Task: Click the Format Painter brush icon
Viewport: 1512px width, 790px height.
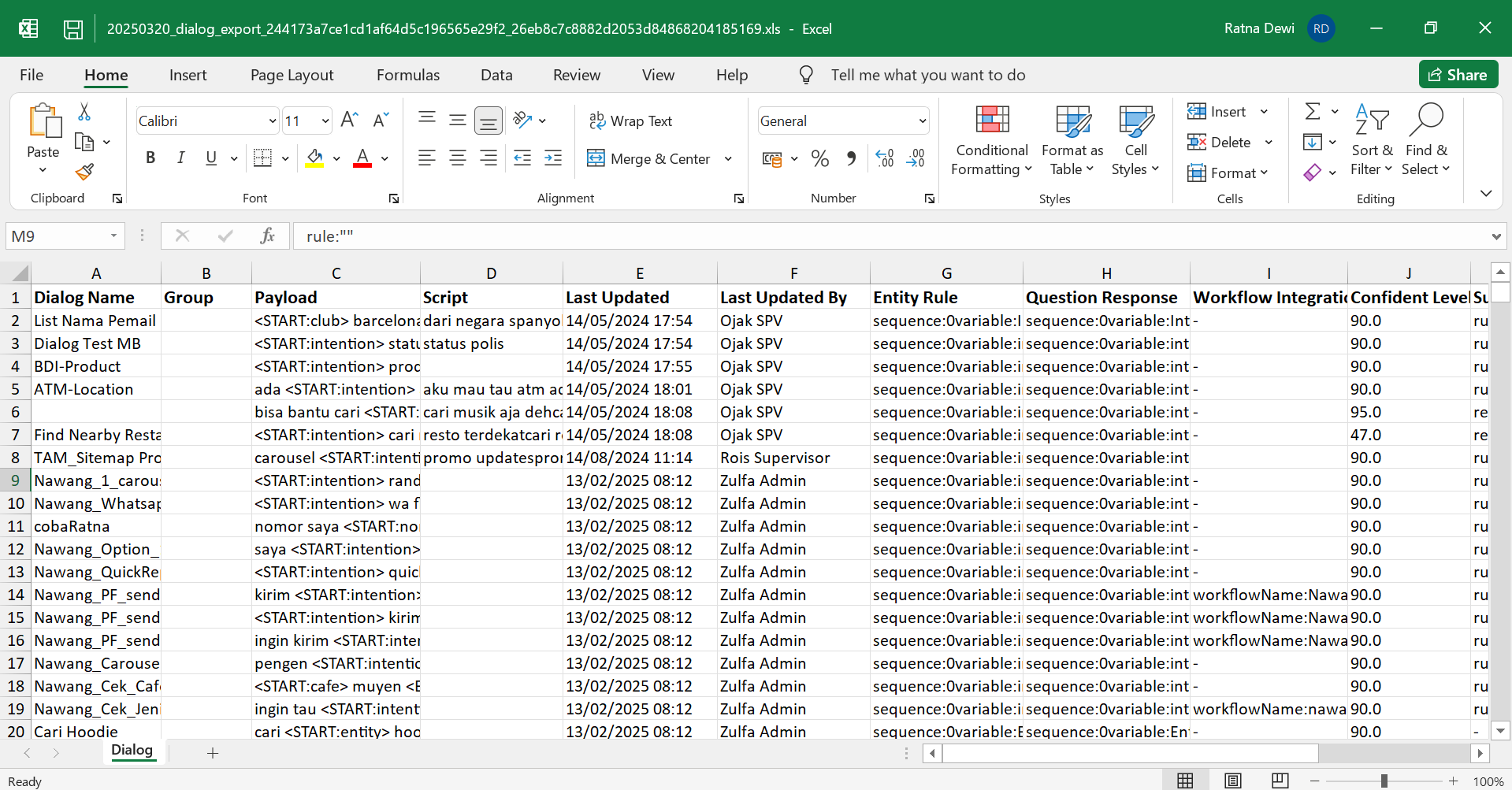Action: pos(84,171)
